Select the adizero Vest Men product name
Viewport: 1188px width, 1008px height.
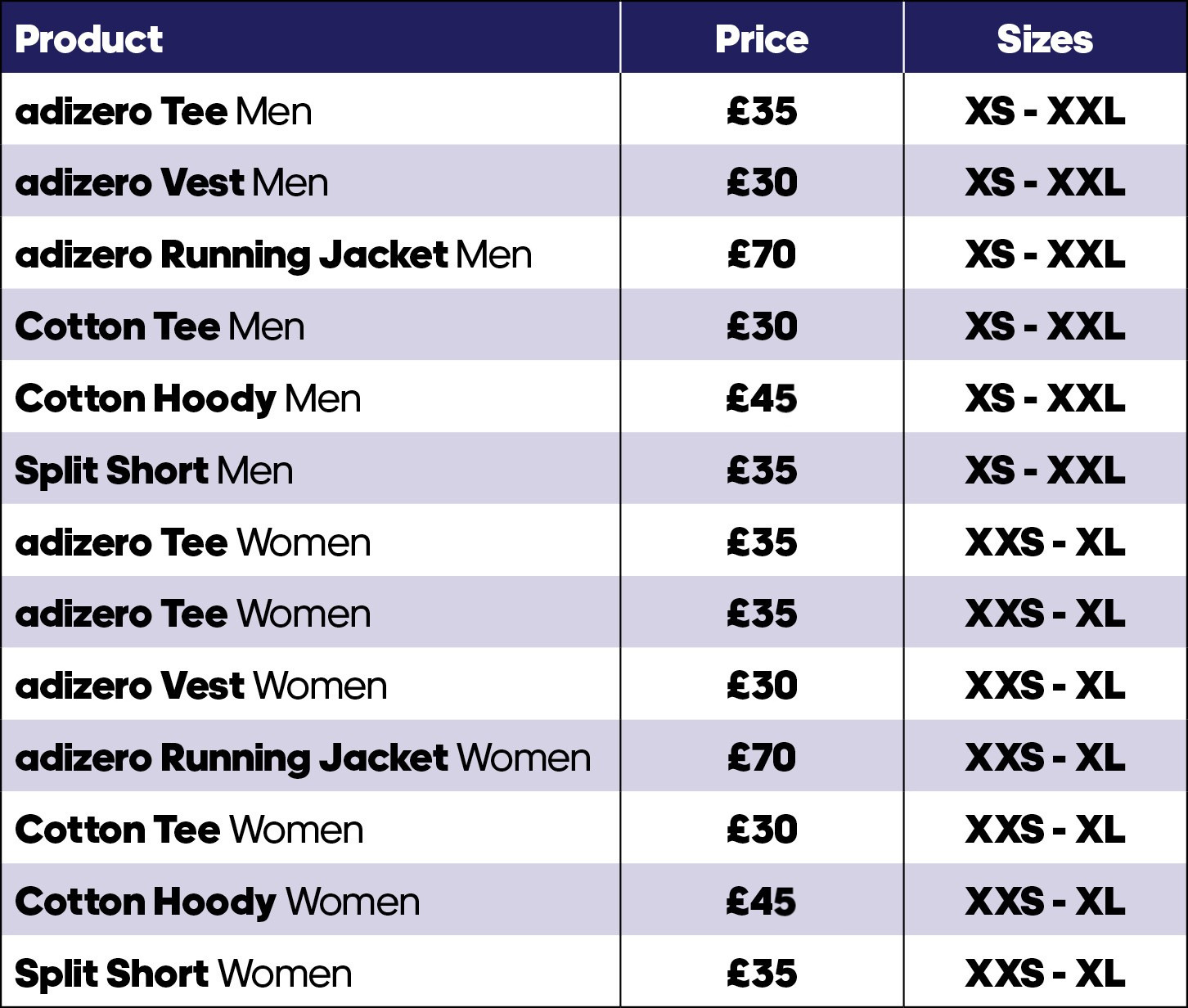coord(172,182)
